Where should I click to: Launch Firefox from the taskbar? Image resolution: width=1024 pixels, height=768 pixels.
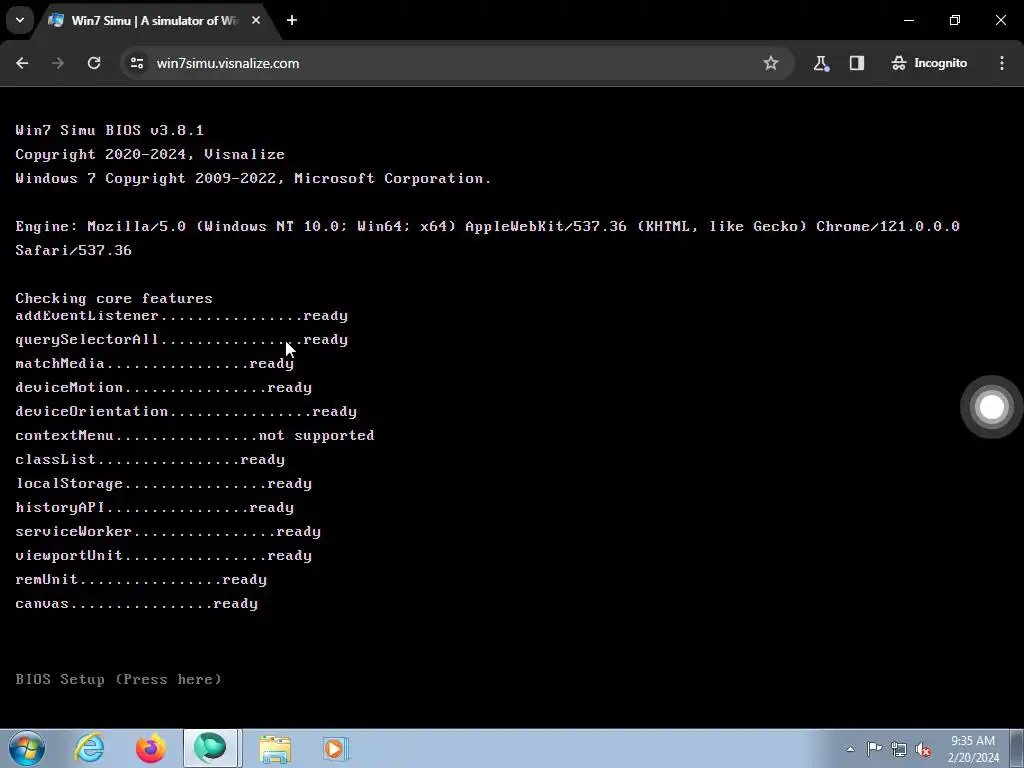[151, 748]
